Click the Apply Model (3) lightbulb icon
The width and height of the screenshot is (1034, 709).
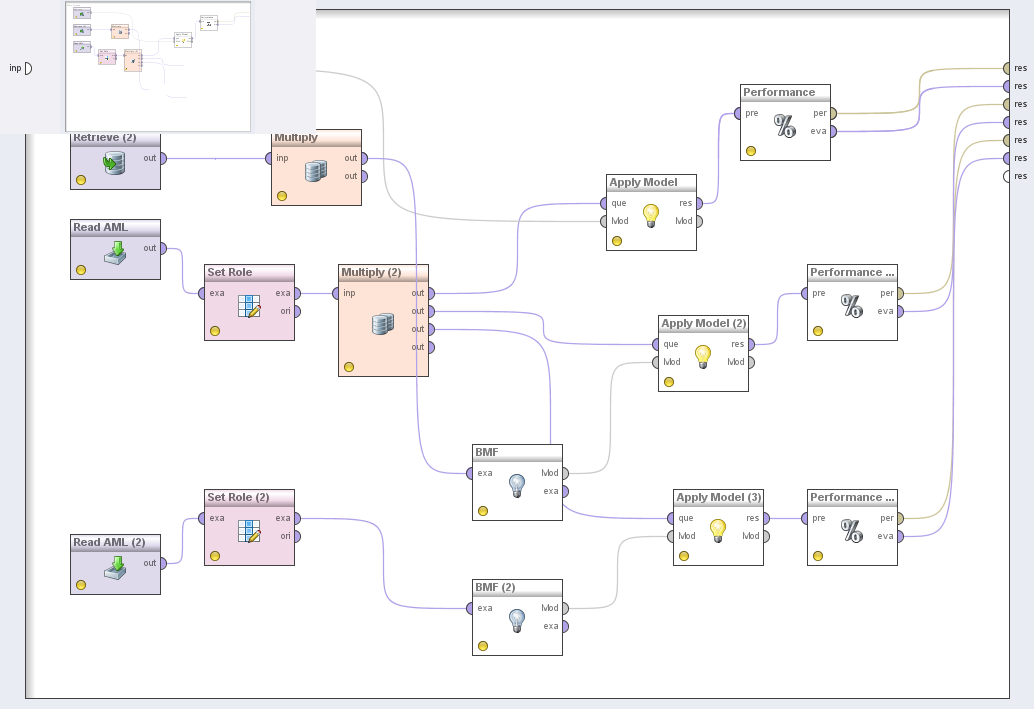pyautogui.click(x=717, y=531)
